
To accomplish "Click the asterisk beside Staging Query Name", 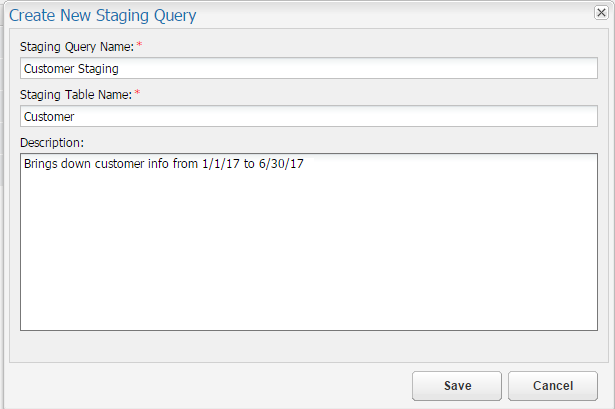I will (x=140, y=47).
